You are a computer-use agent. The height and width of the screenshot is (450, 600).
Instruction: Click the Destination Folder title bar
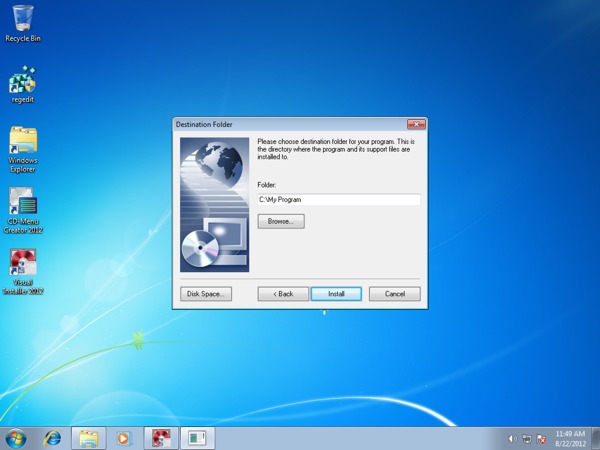[x=290, y=124]
